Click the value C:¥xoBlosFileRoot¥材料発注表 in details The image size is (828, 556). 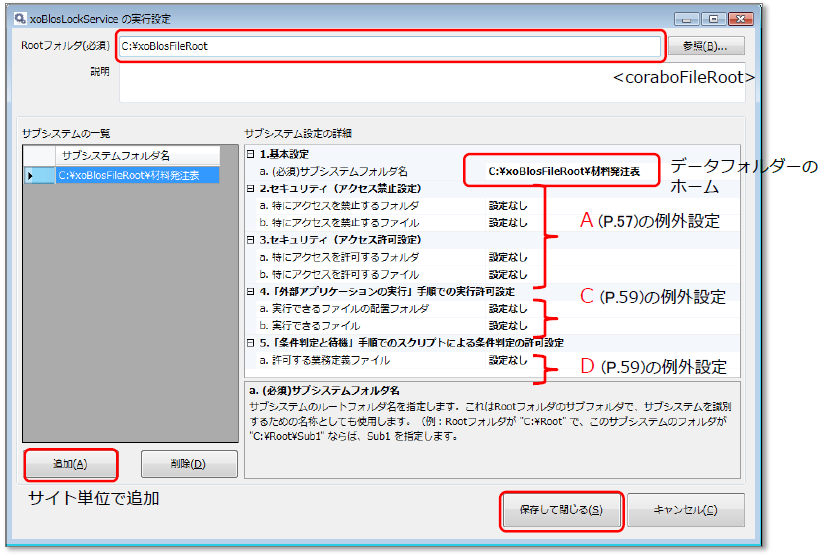(x=564, y=172)
